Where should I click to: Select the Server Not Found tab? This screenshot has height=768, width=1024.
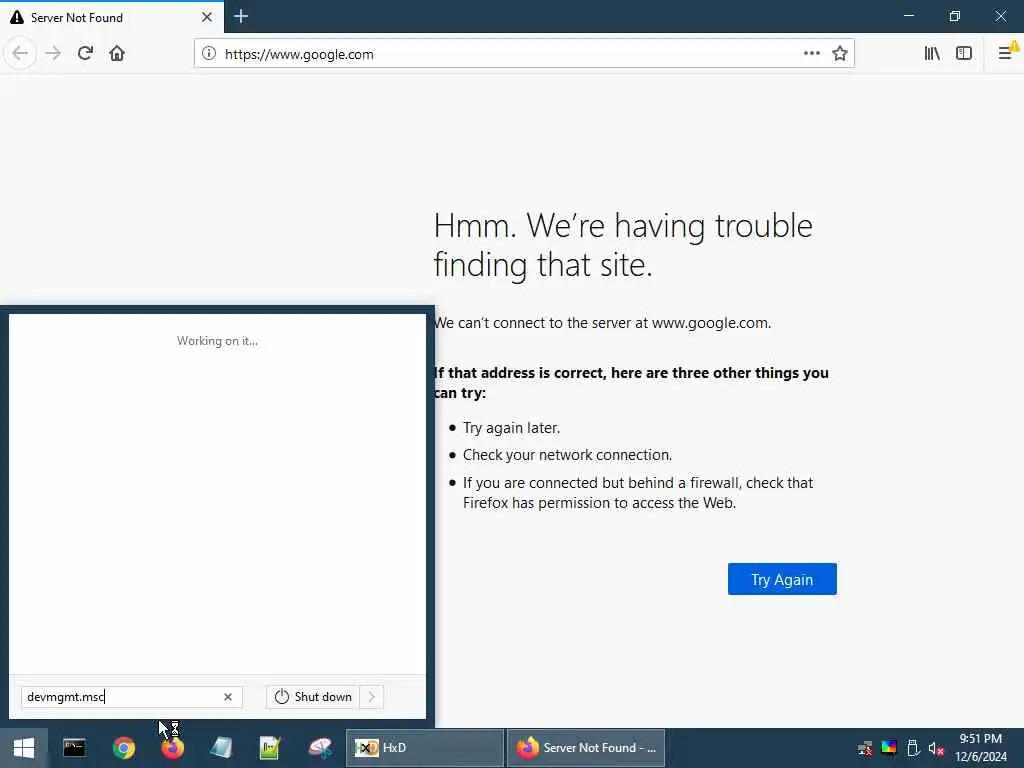tap(112, 17)
